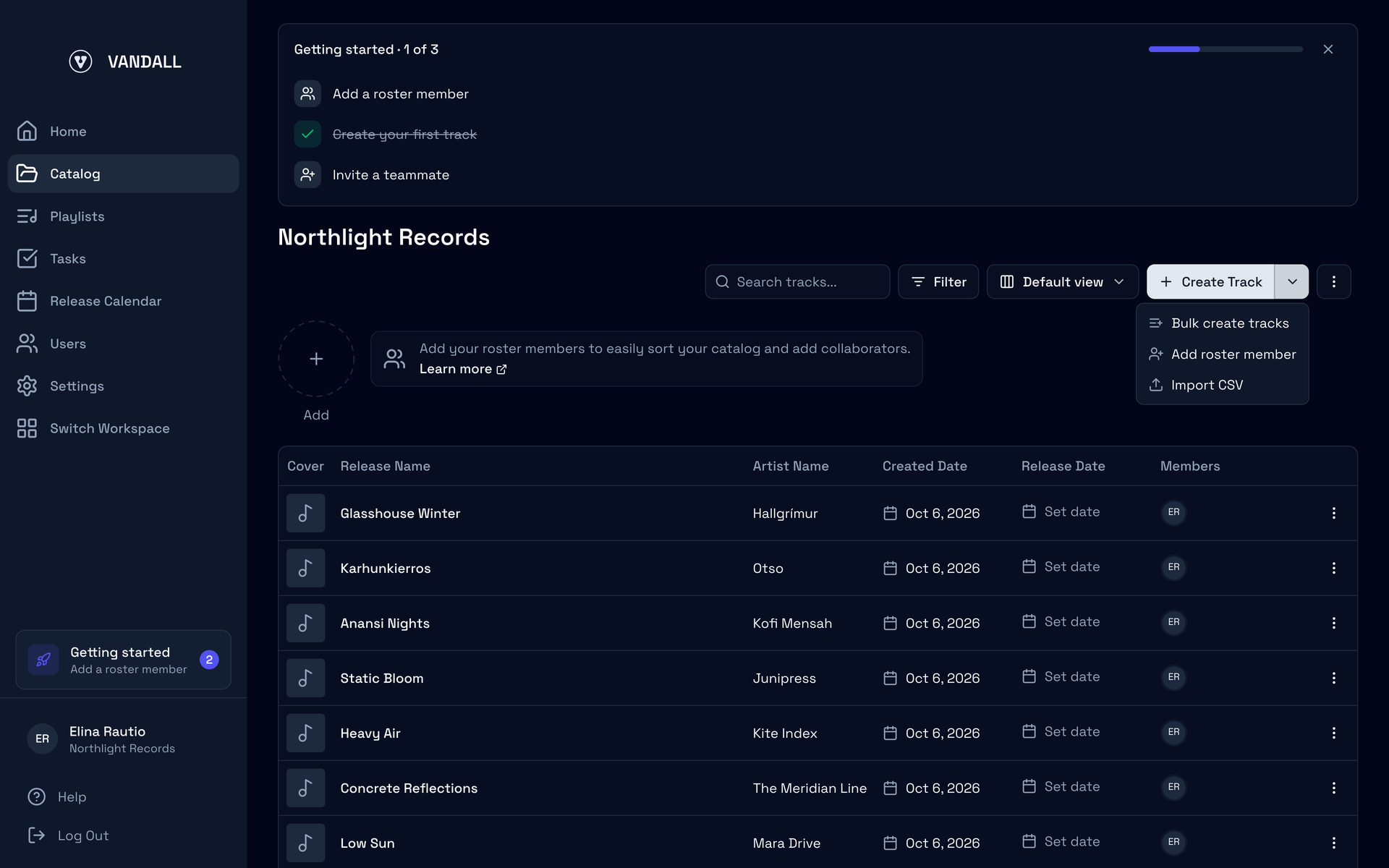Open the Filter button
This screenshot has width=1389, height=868.
tap(938, 281)
